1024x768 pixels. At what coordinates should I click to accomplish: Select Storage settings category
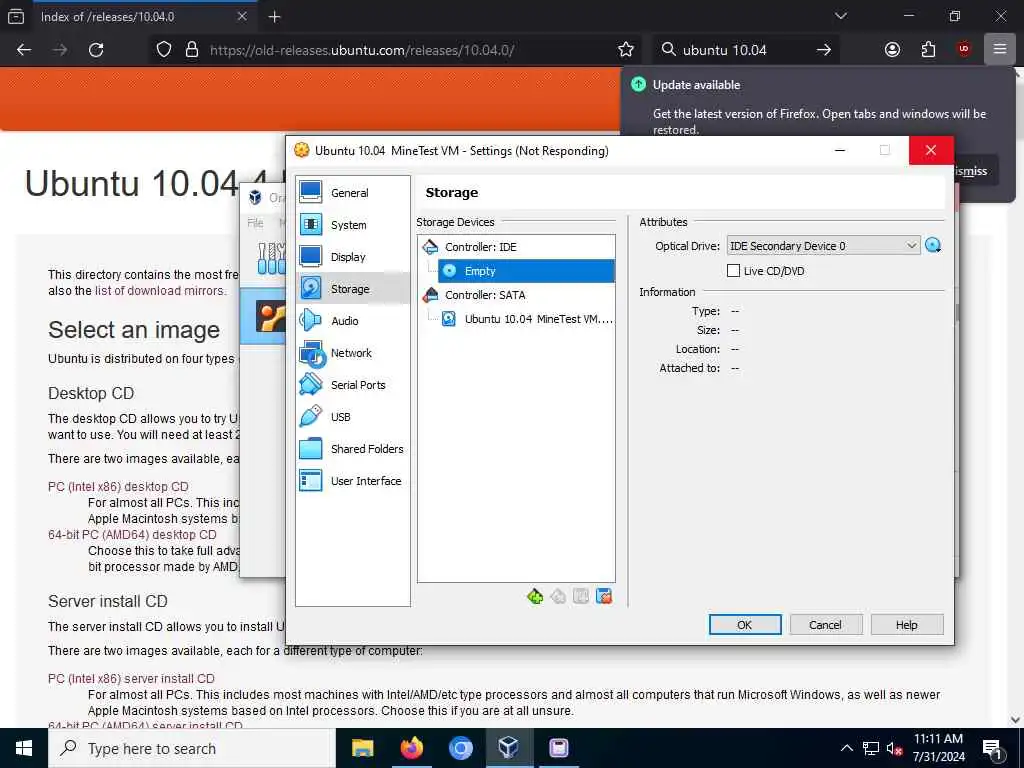click(x=353, y=289)
